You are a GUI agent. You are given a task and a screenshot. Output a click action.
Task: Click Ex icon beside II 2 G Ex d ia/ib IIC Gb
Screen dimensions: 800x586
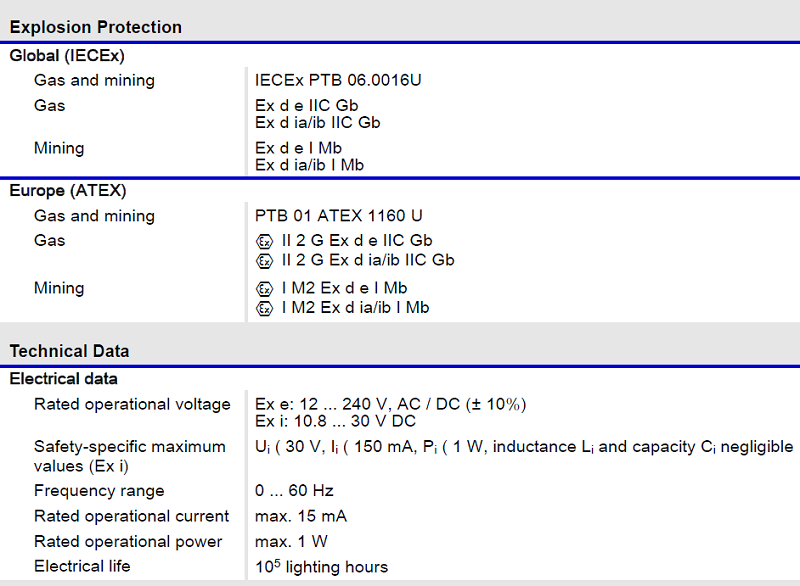click(x=264, y=261)
